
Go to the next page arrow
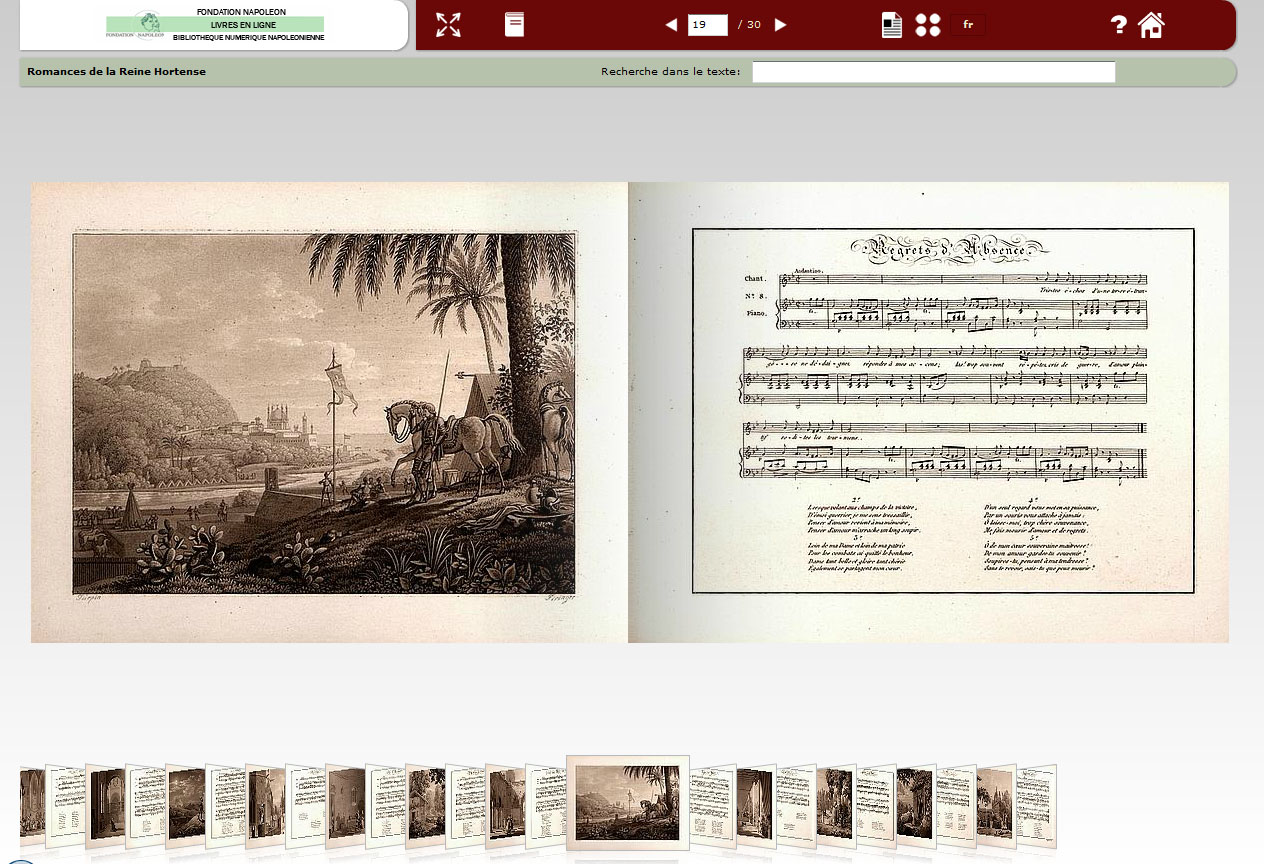point(781,25)
